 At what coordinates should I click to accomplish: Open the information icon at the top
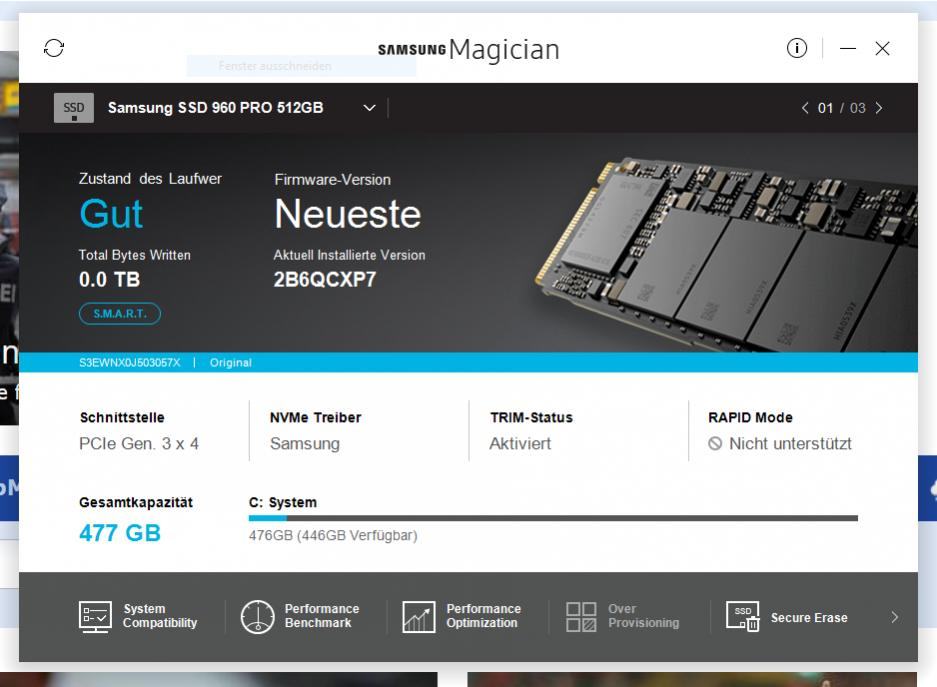(x=797, y=48)
